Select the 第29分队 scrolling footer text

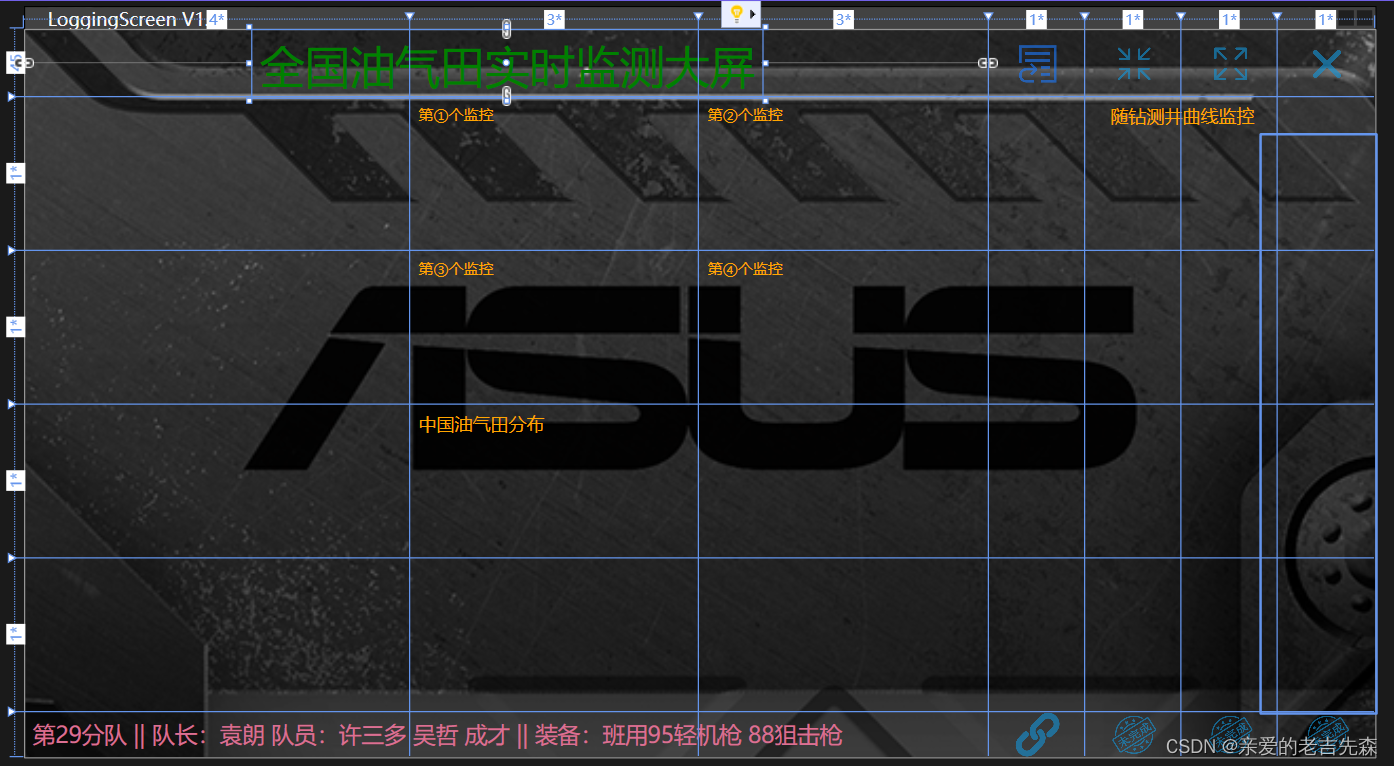point(437,736)
